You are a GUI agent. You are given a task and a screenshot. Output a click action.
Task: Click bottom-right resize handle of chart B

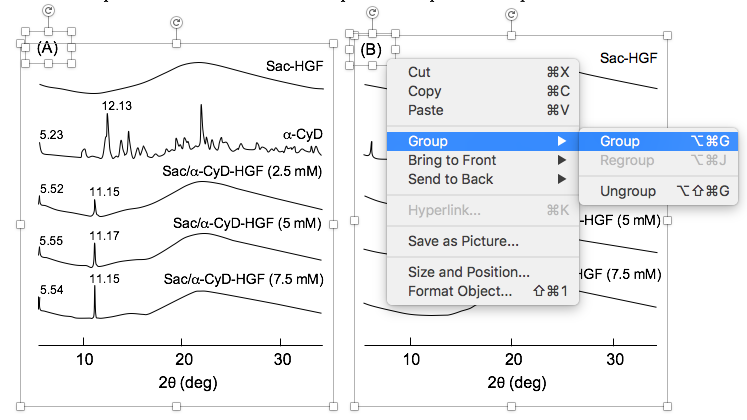click(667, 406)
